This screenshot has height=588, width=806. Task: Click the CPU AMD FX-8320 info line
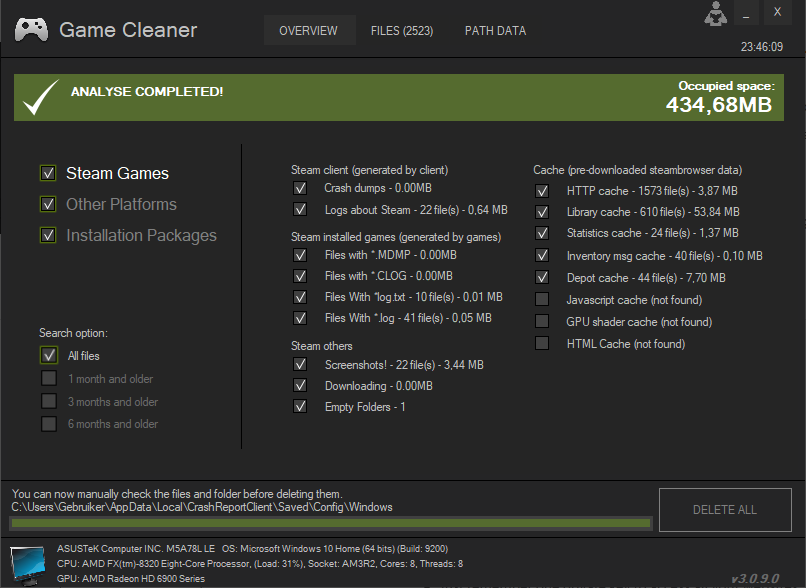[260, 564]
